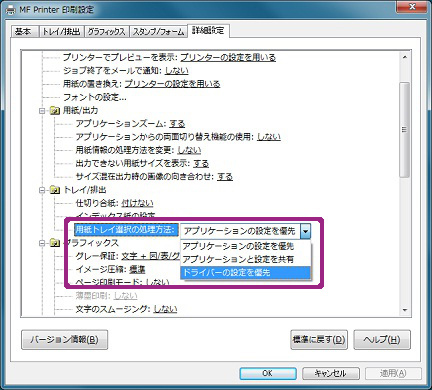
Task: Click しない value for 文字のスムージング
Action: pyautogui.click(x=165, y=309)
